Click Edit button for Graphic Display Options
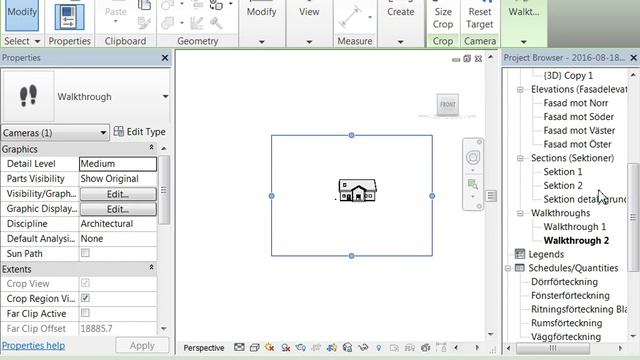640x360 pixels. 118,209
